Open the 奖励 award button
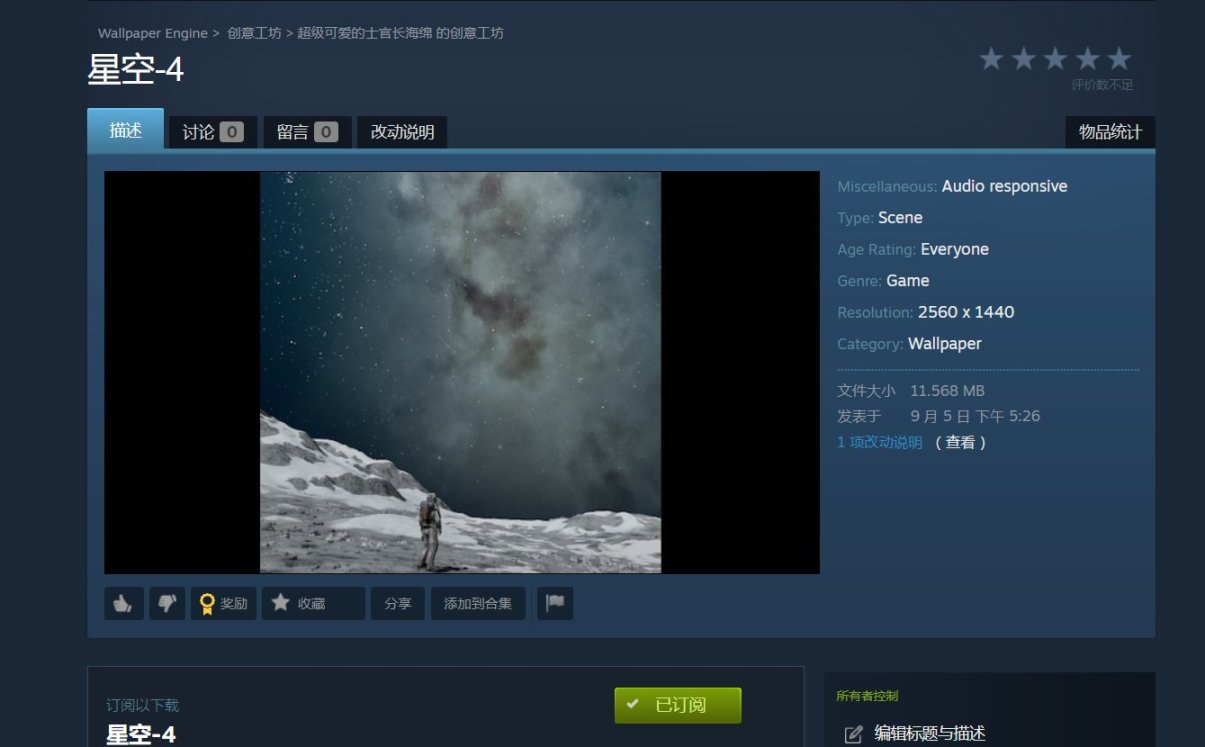The width and height of the screenshot is (1205, 747). (223, 603)
